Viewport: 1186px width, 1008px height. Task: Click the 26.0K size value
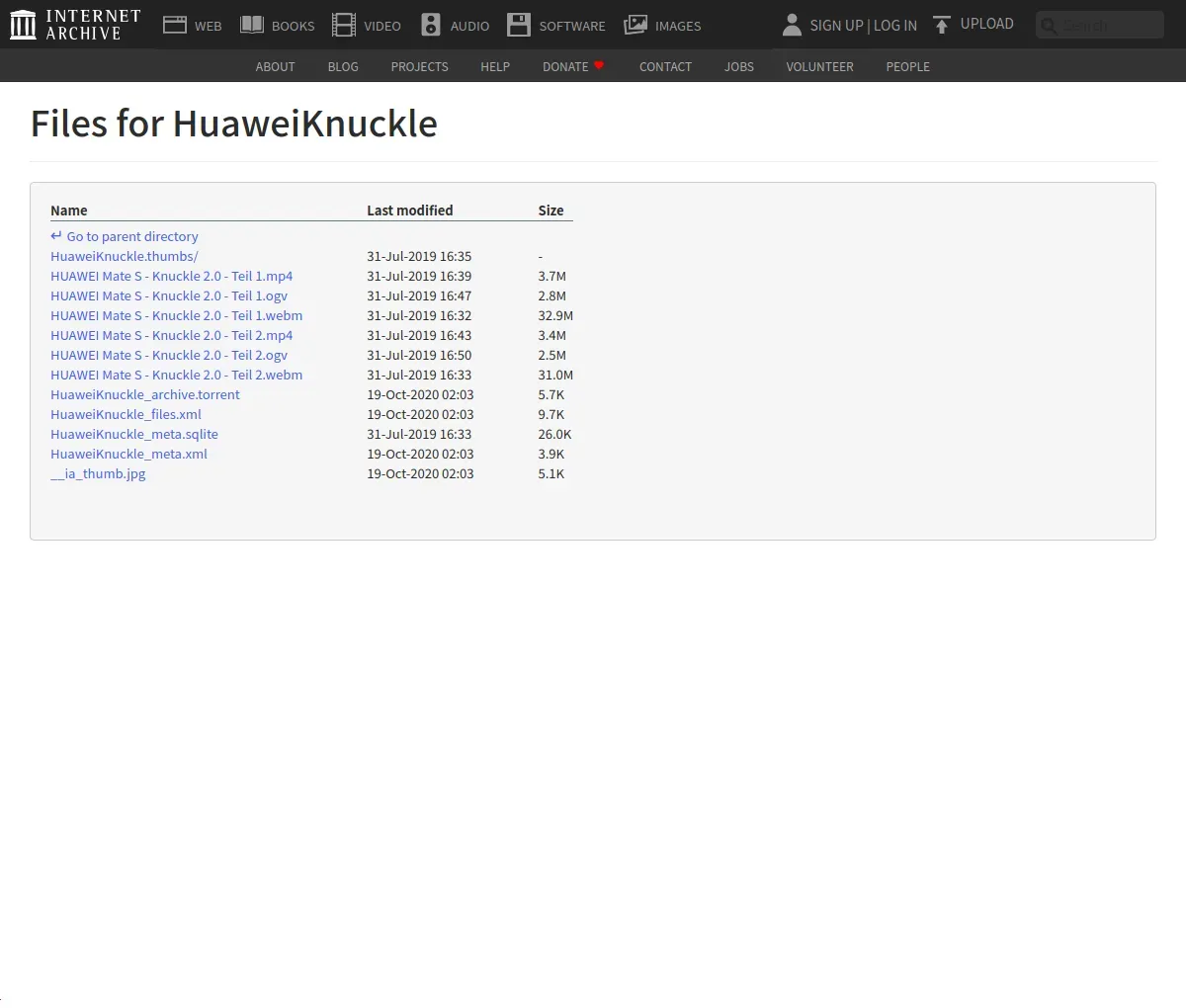click(x=554, y=434)
